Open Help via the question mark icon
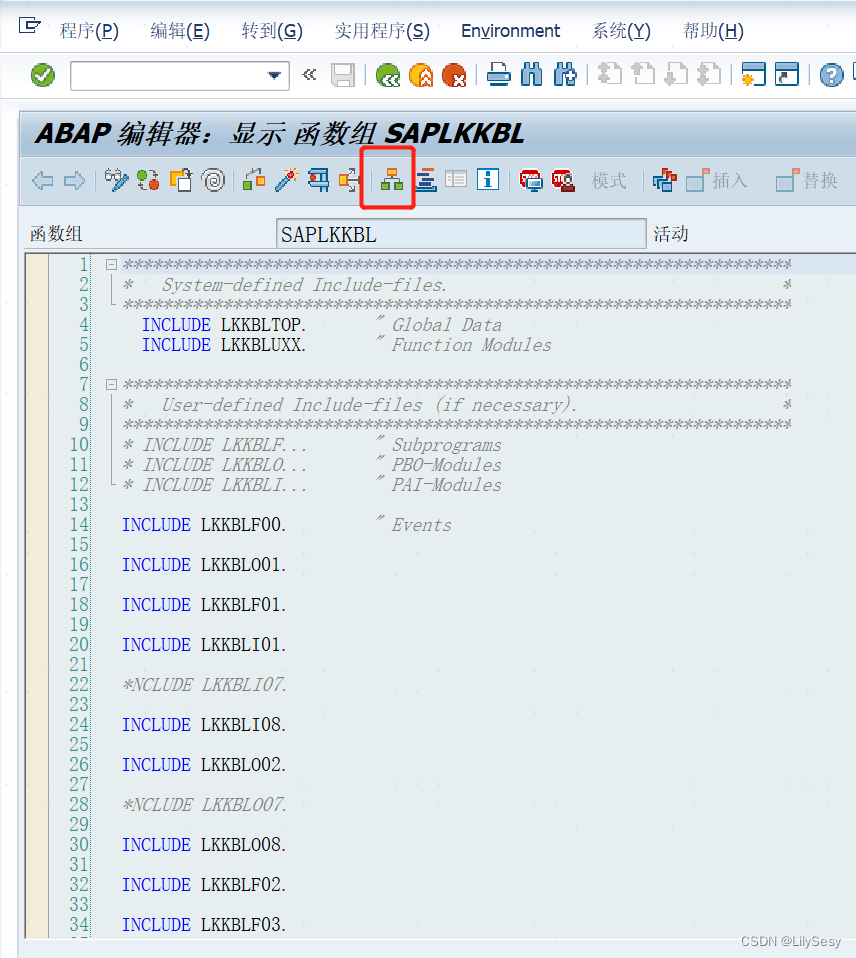 pos(831,73)
